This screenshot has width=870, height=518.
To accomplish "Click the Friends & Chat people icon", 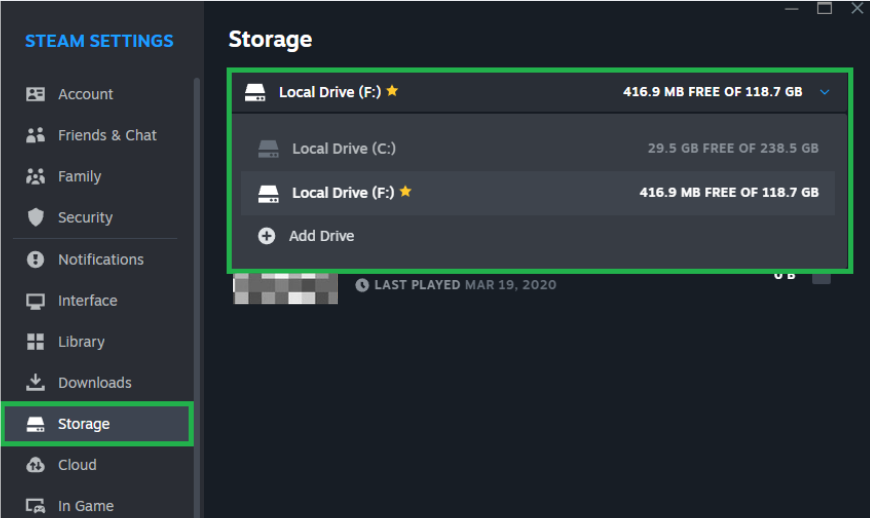I will (x=36, y=135).
